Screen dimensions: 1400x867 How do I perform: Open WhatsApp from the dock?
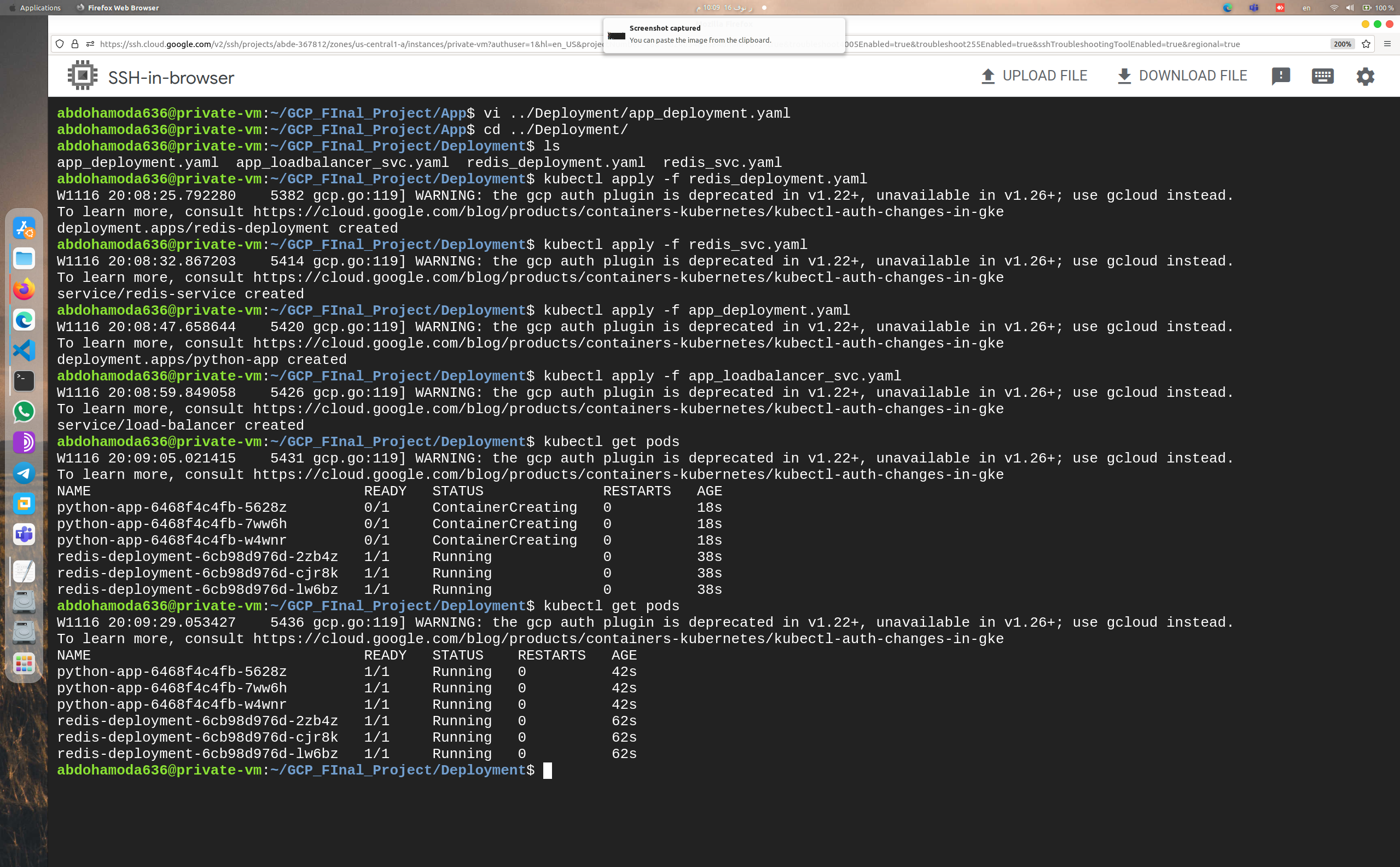tap(24, 412)
